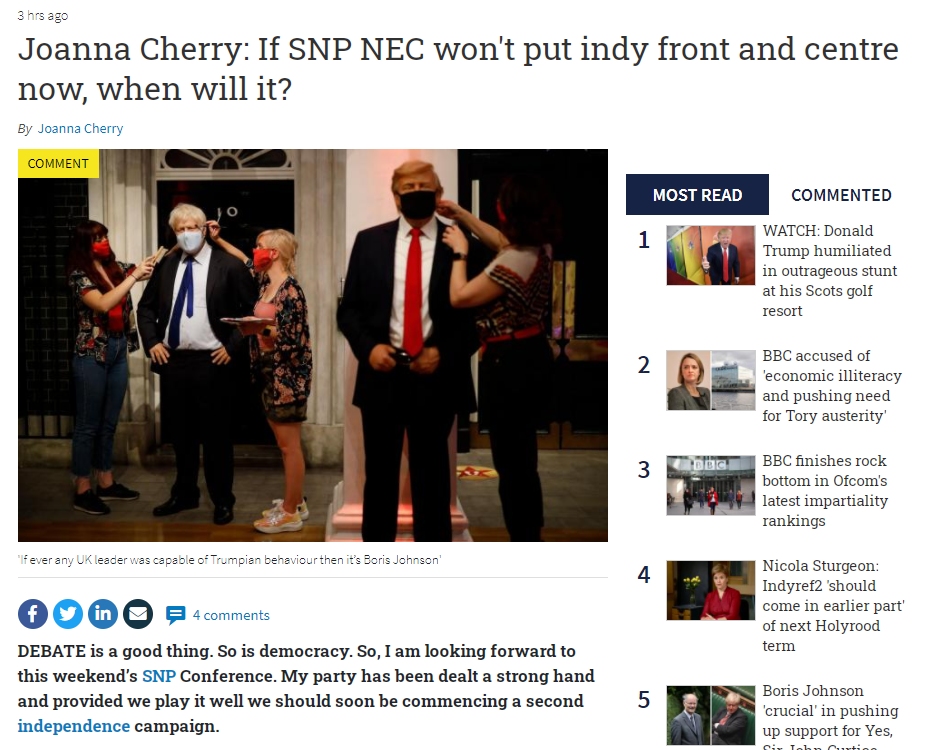Open the Trump golf resort thumbnail
928x750 pixels.
tap(711, 255)
